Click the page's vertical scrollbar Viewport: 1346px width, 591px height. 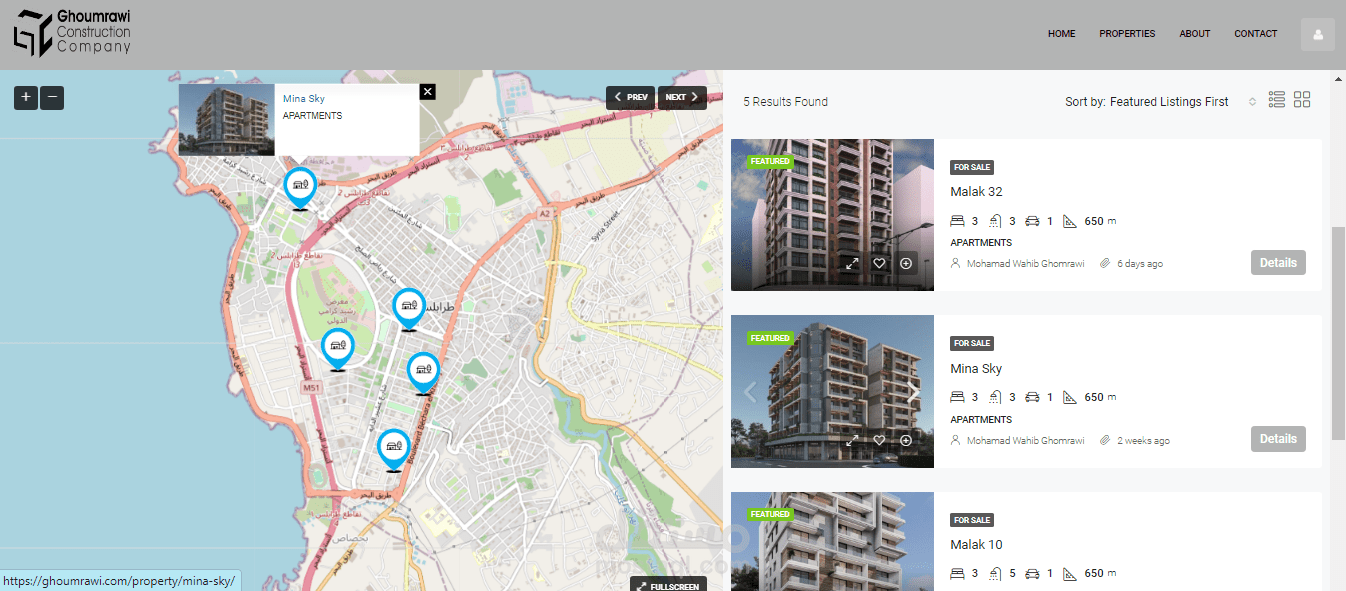(x=1338, y=333)
